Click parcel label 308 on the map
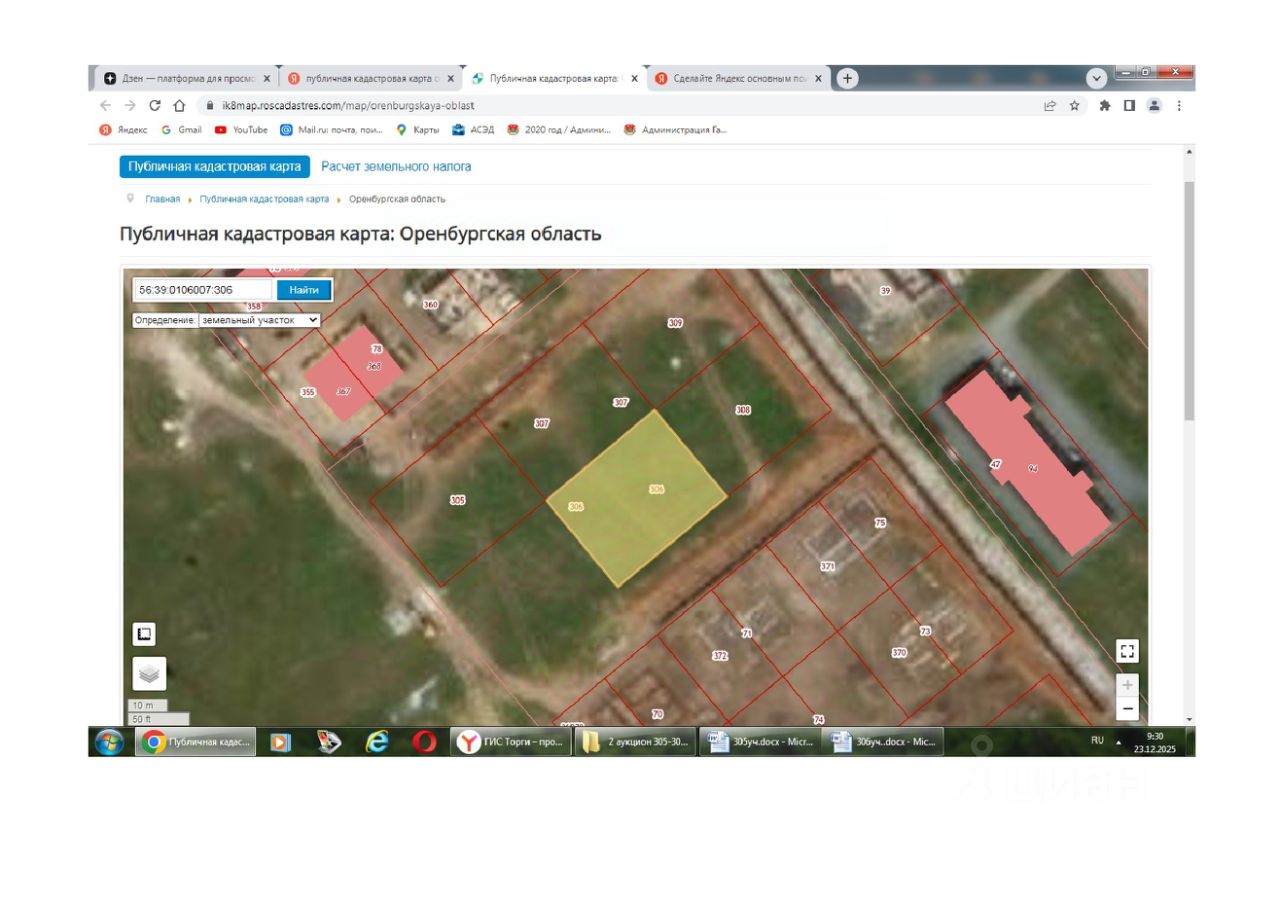The height and width of the screenshot is (905, 1280). coord(743,410)
